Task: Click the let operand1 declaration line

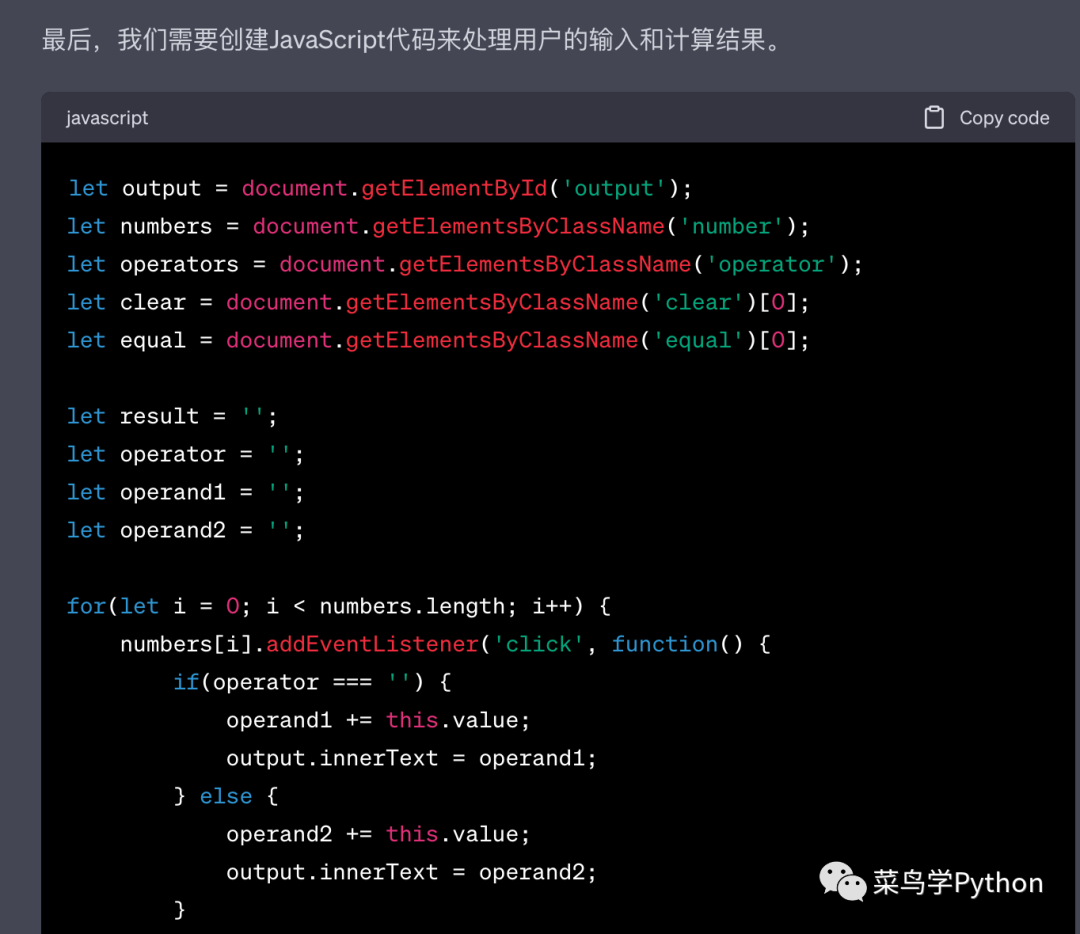Action: (x=185, y=493)
